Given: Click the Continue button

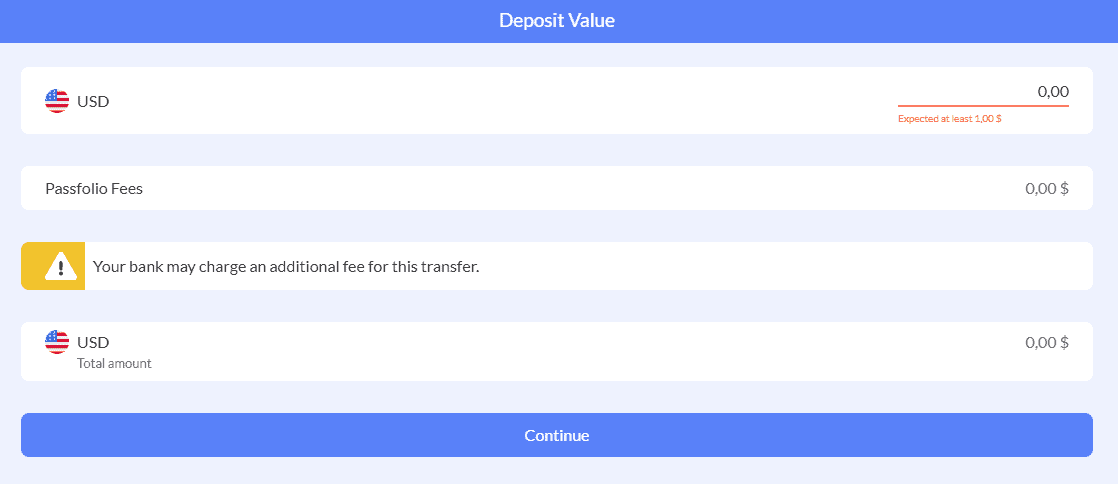Looking at the screenshot, I should 557,435.
